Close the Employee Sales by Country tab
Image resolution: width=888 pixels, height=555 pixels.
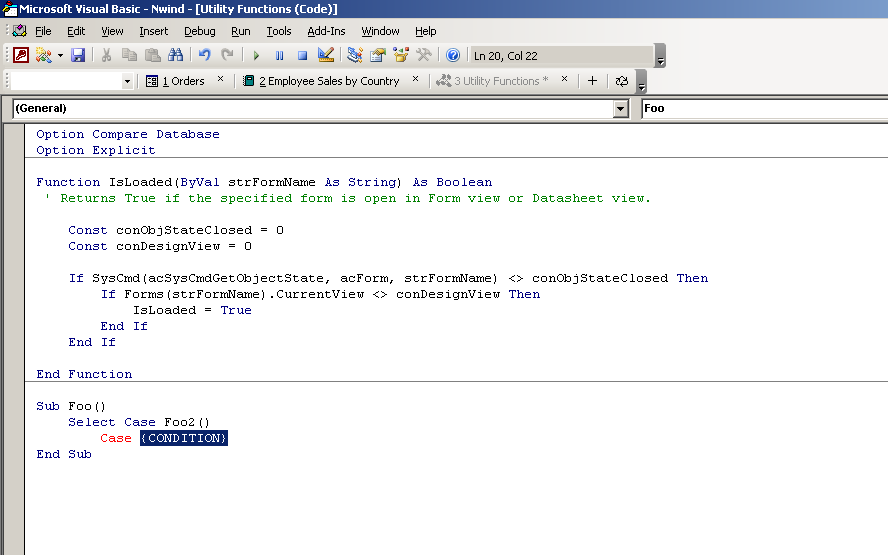415,79
